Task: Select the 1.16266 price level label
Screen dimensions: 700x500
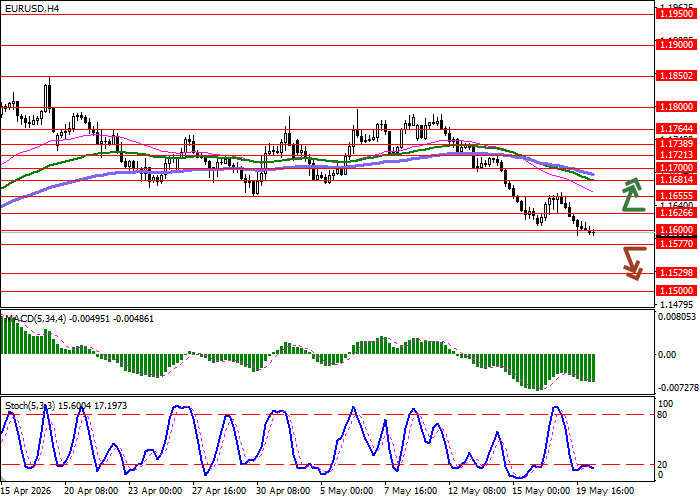Action: pos(676,213)
